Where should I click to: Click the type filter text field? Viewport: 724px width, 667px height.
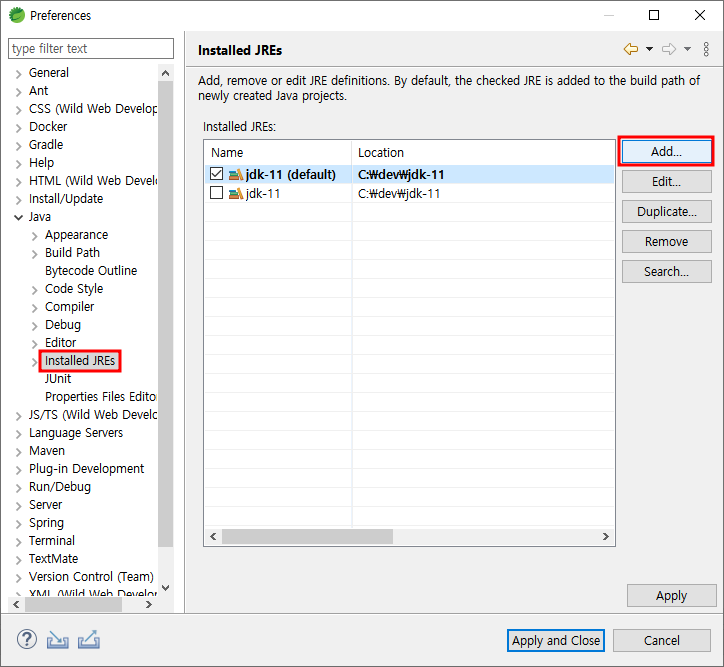pyautogui.click(x=91, y=48)
